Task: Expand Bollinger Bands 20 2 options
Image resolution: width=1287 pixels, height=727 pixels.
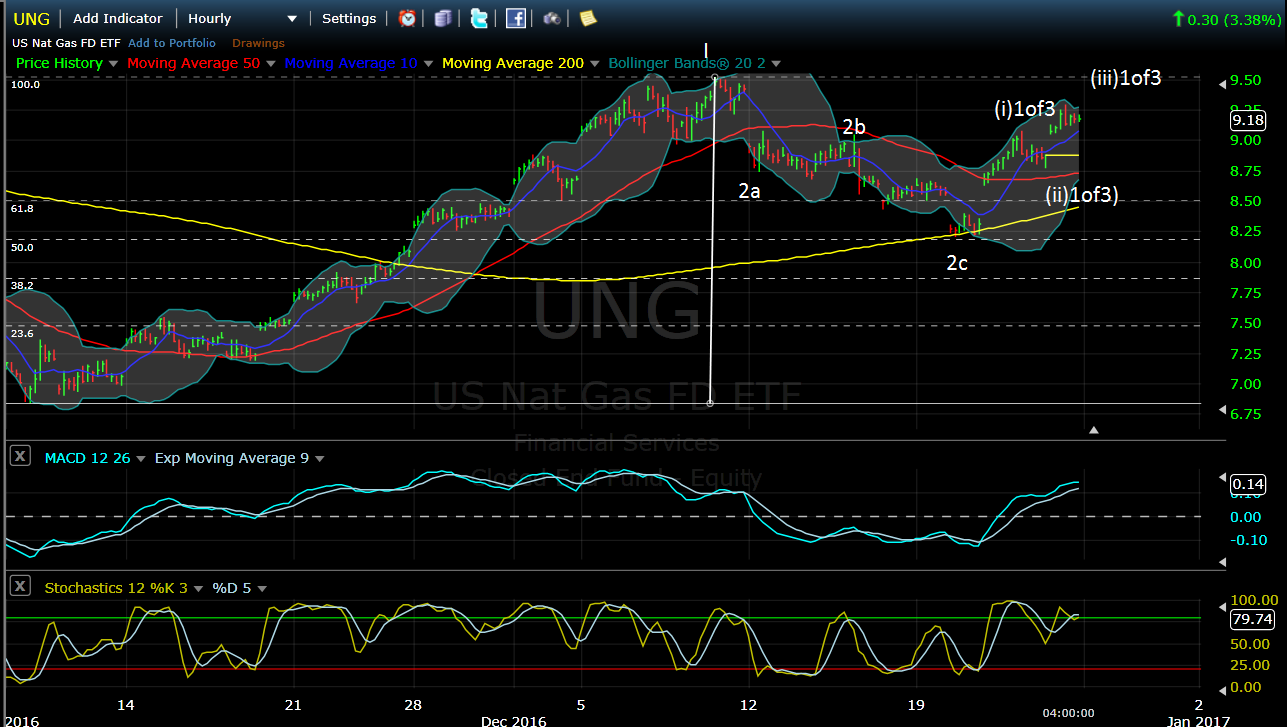Action: [776, 63]
